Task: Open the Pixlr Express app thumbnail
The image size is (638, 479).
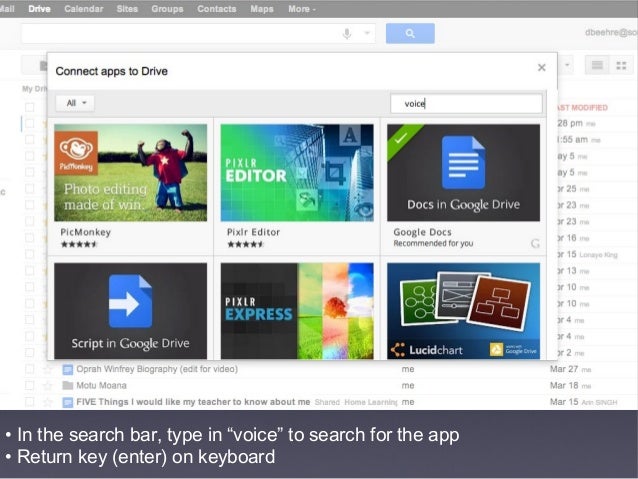Action: click(297, 311)
